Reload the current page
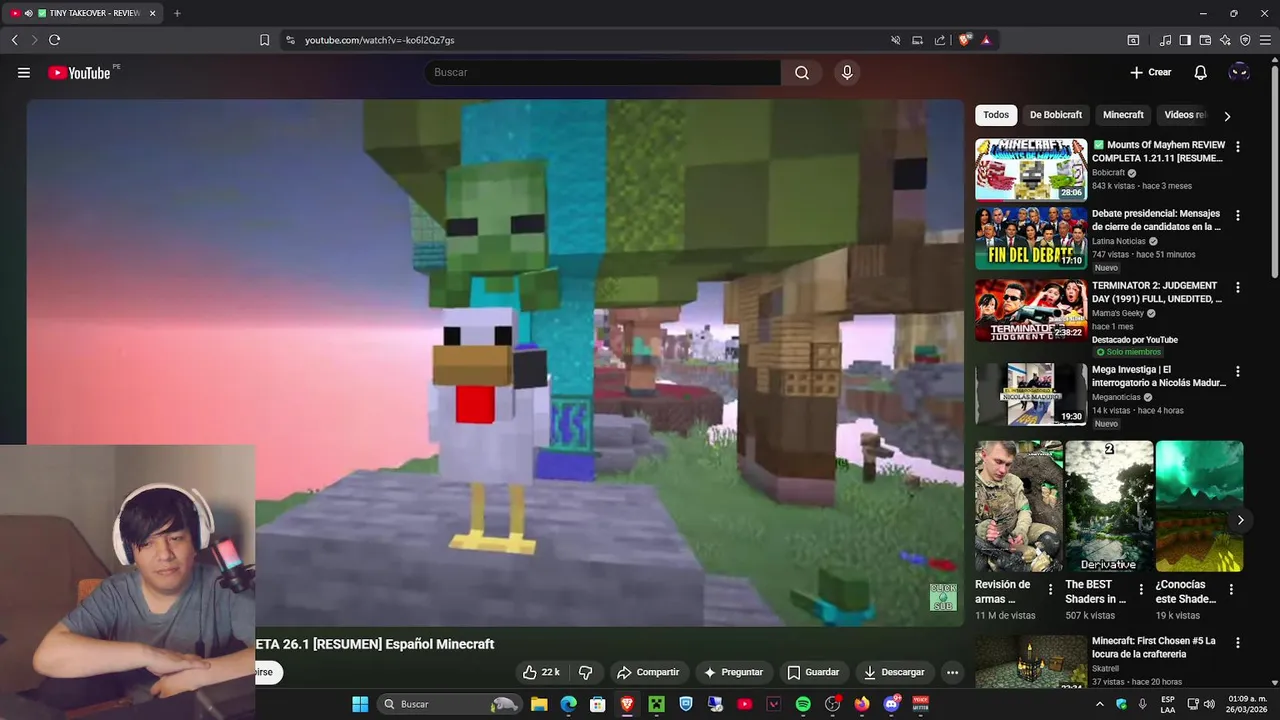The image size is (1280, 720). tap(54, 40)
